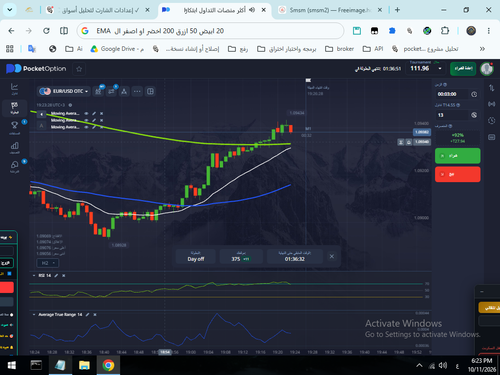Open the trophy achievements icon in left sidebar
Image resolution: width=500 pixels, height=375 pixels.
click(x=14, y=126)
